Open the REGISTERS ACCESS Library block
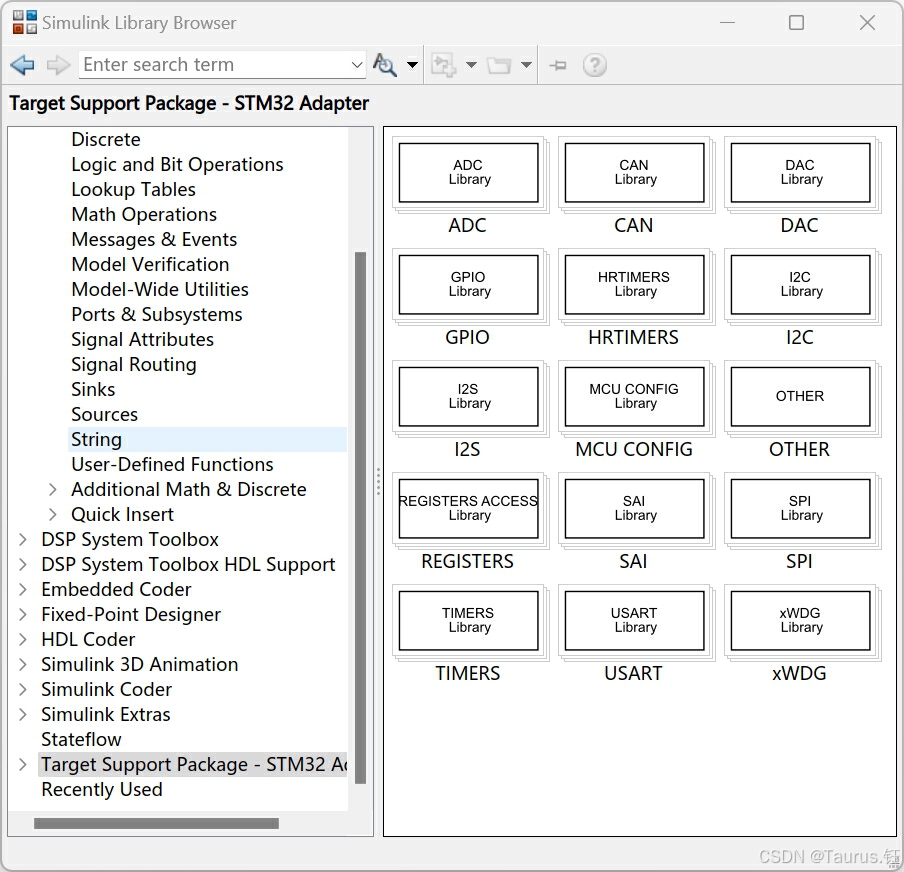This screenshot has height=872, width=904. pyautogui.click(x=468, y=508)
